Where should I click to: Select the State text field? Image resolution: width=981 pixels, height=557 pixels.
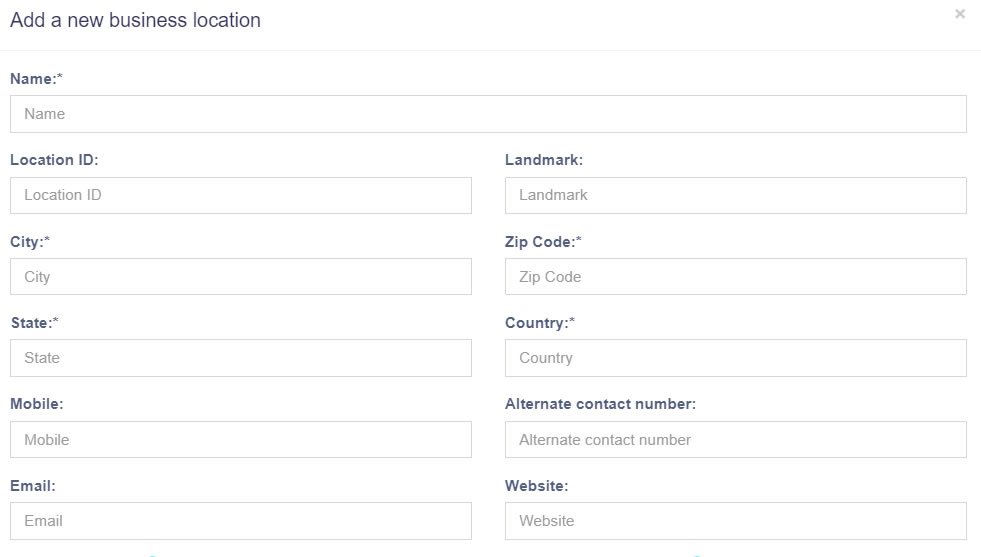(240, 358)
